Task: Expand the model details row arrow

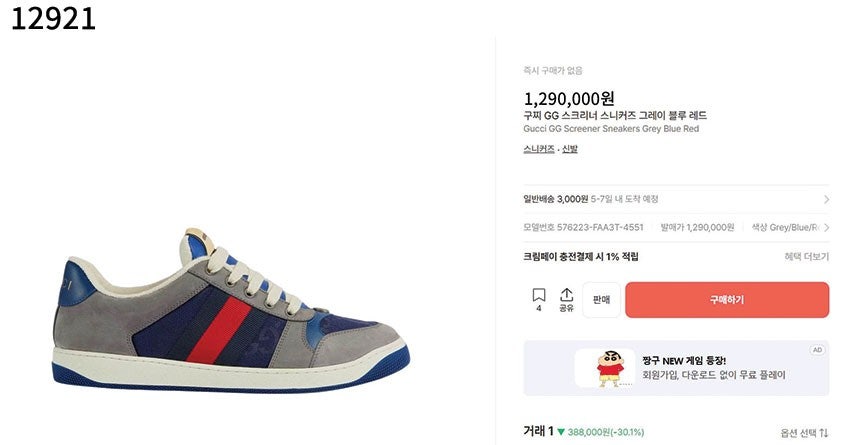Action: pyautogui.click(x=826, y=228)
